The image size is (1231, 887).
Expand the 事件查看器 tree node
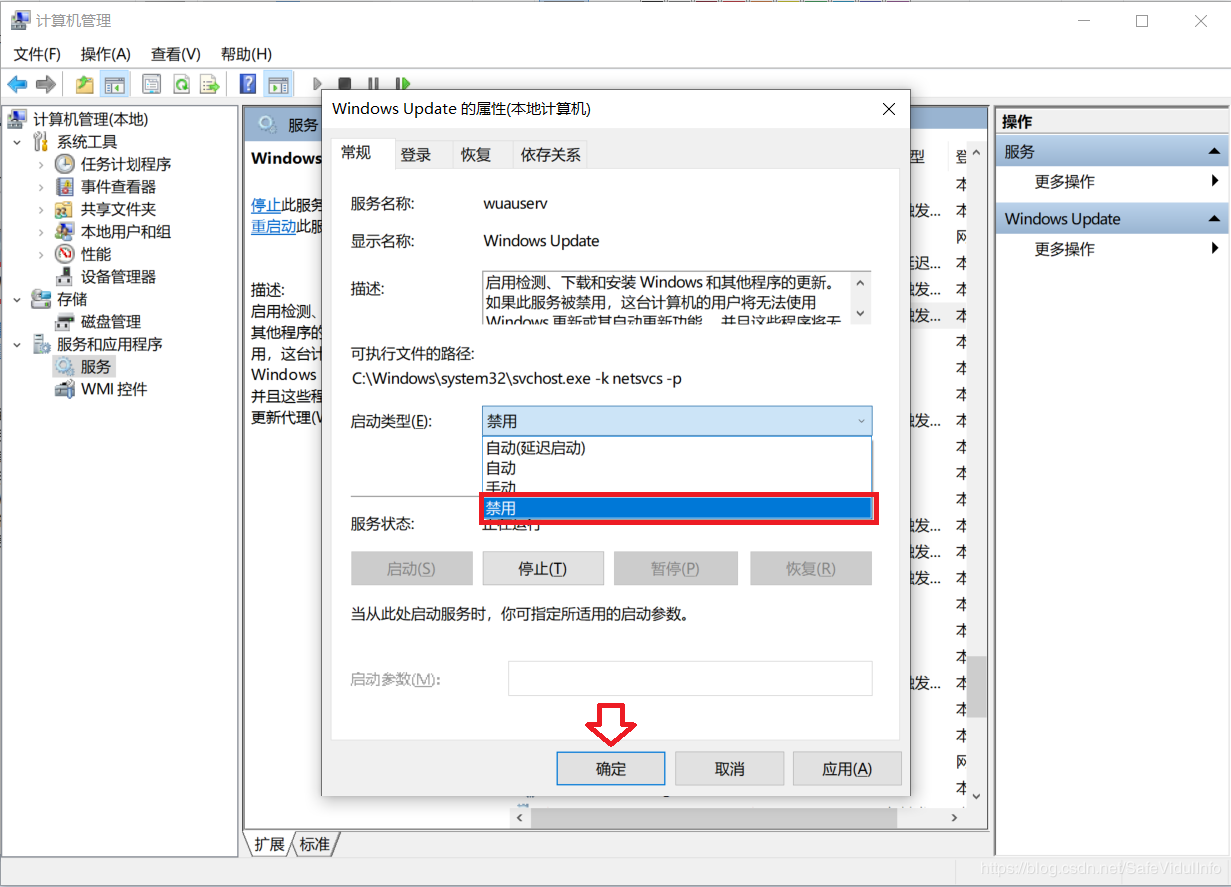41,187
